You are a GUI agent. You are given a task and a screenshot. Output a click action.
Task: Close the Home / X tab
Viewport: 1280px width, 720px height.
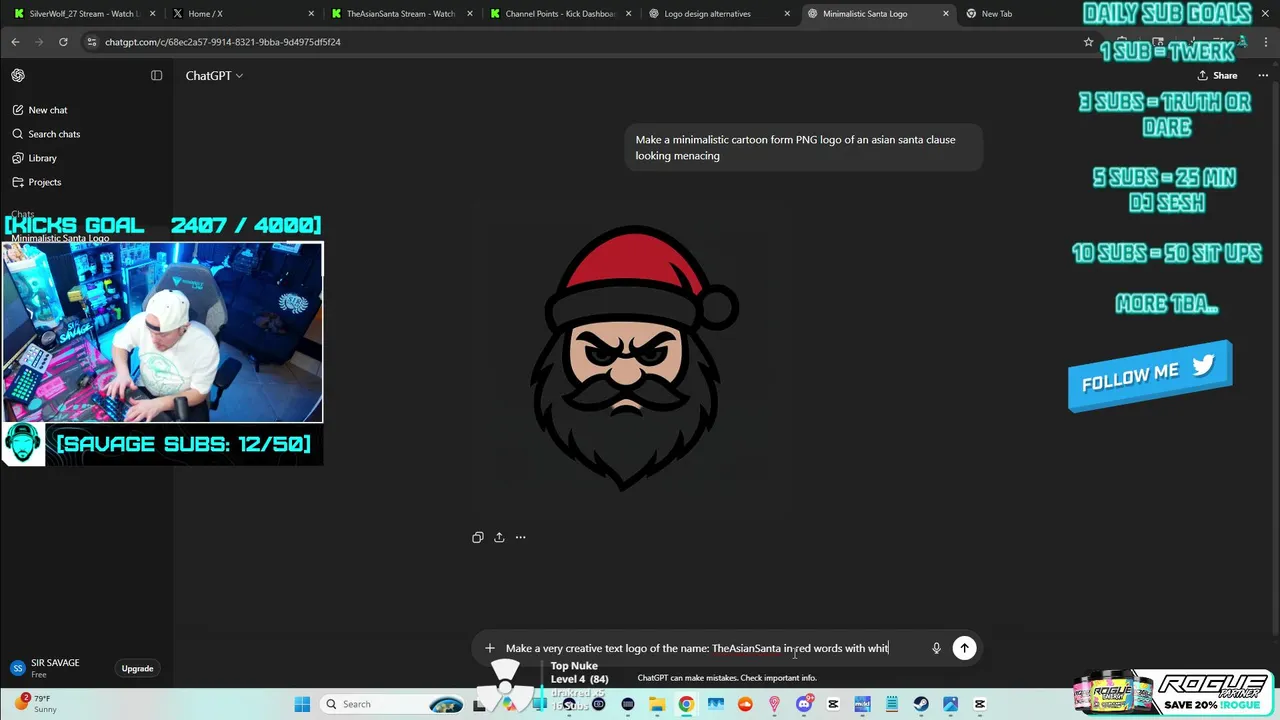coord(311,14)
